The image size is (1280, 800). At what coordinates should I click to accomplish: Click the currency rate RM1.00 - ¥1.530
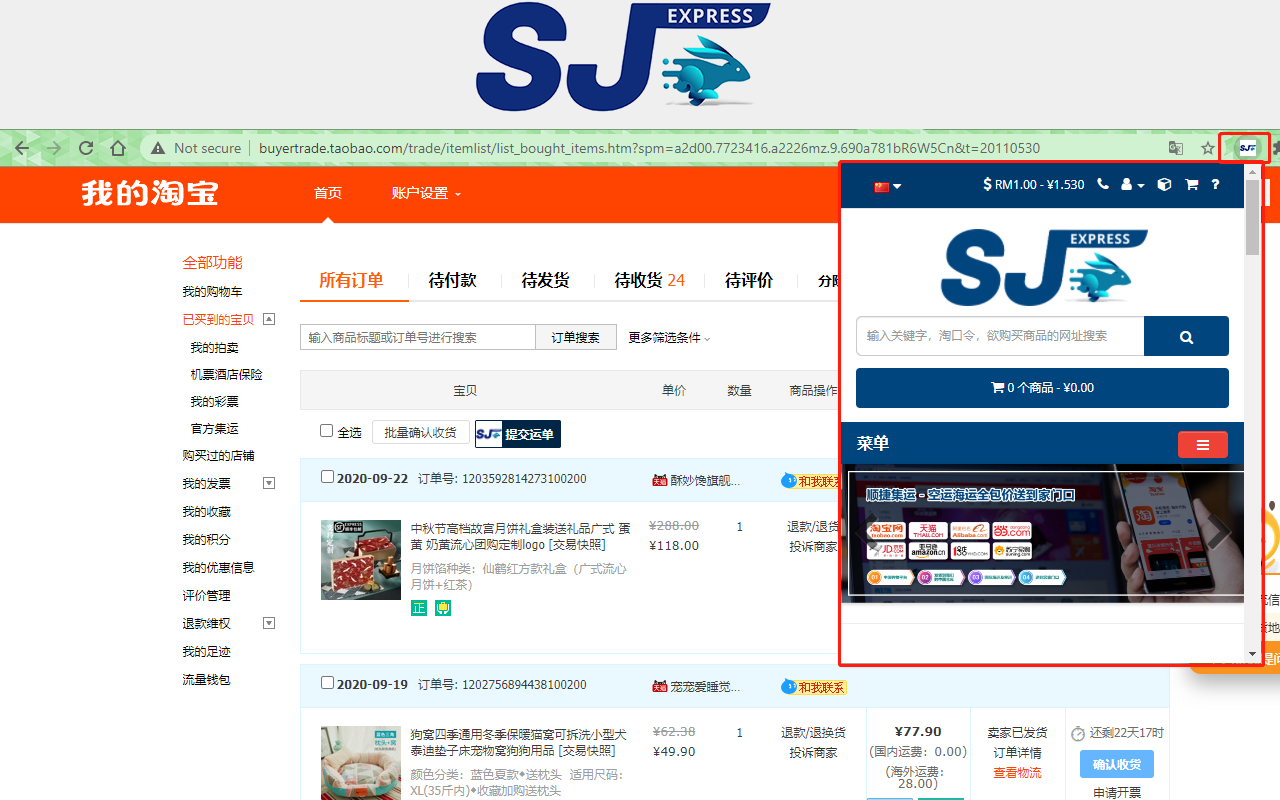click(1034, 184)
